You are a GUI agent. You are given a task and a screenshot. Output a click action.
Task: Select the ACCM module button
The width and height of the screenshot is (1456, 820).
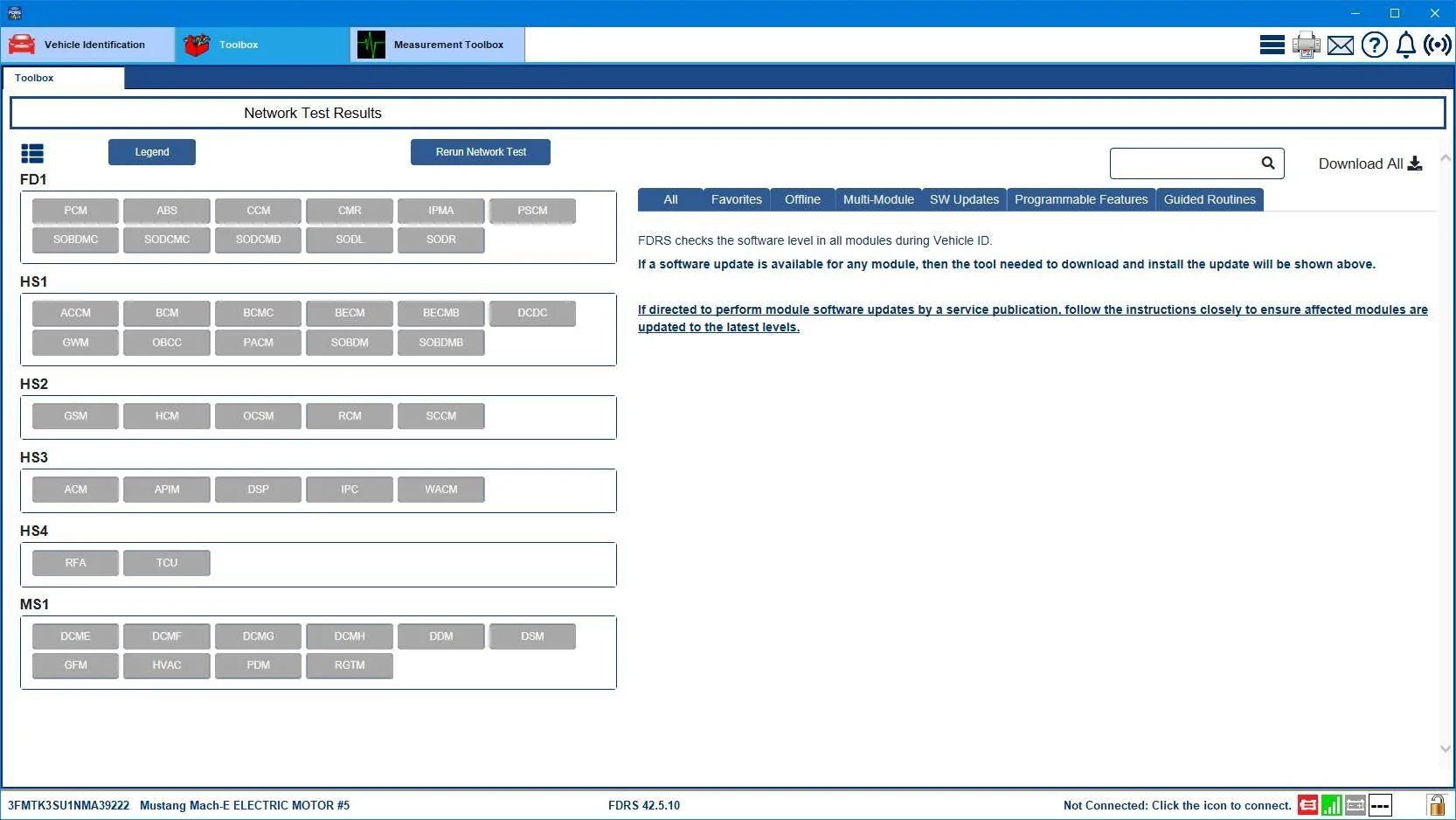point(75,313)
